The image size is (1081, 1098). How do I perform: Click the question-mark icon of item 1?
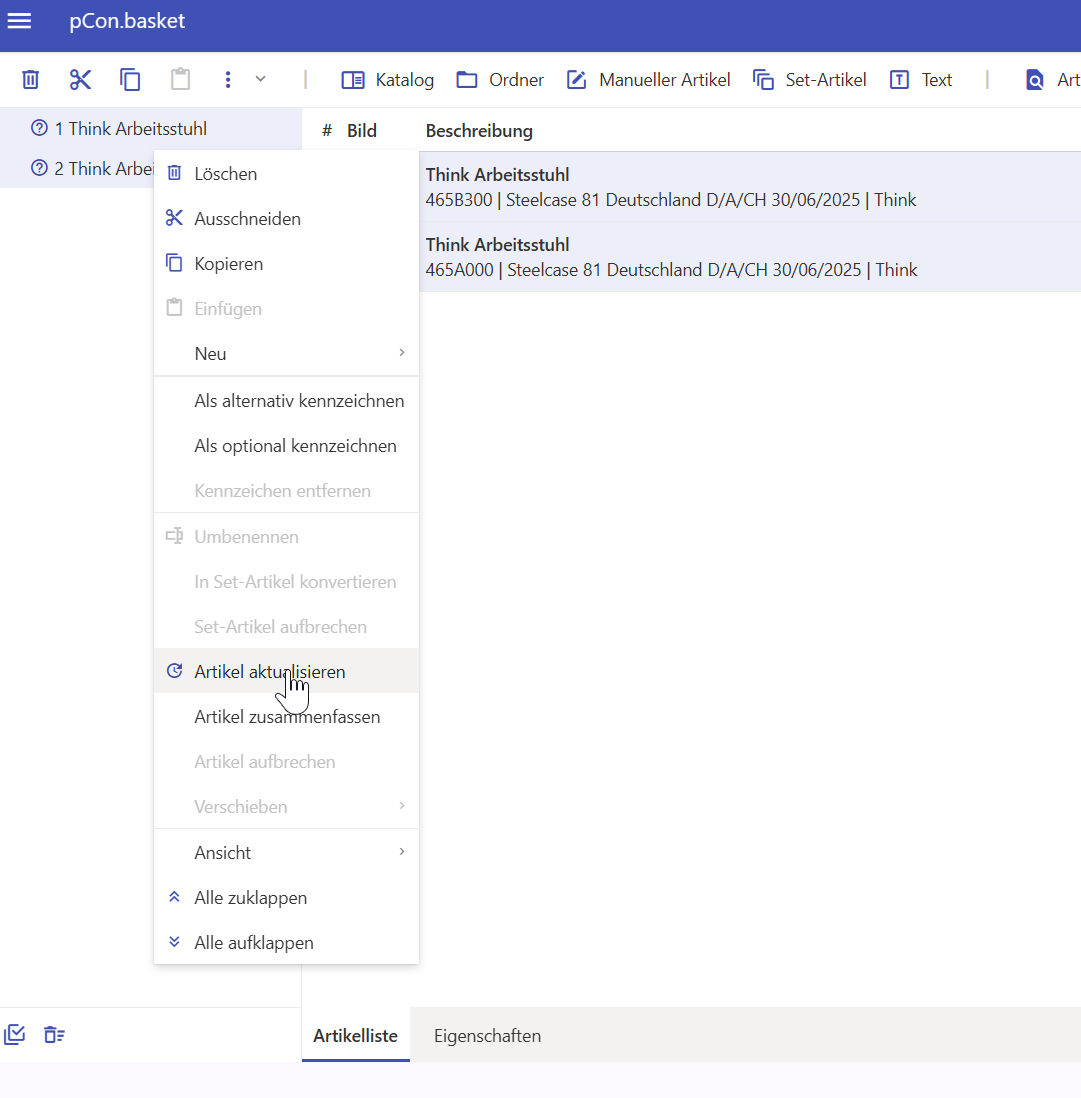pos(39,128)
